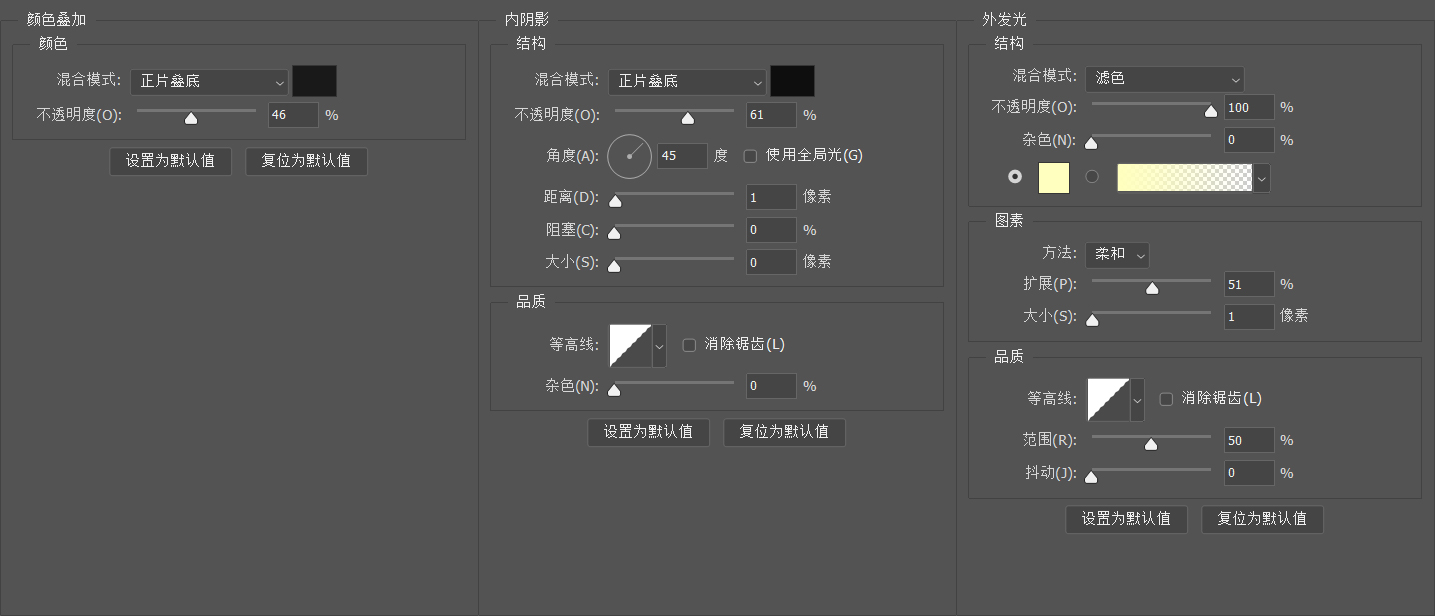This screenshot has height=616, width=1435.
Task: Click Outer Glow size field showing 1
Action: 1249,317
